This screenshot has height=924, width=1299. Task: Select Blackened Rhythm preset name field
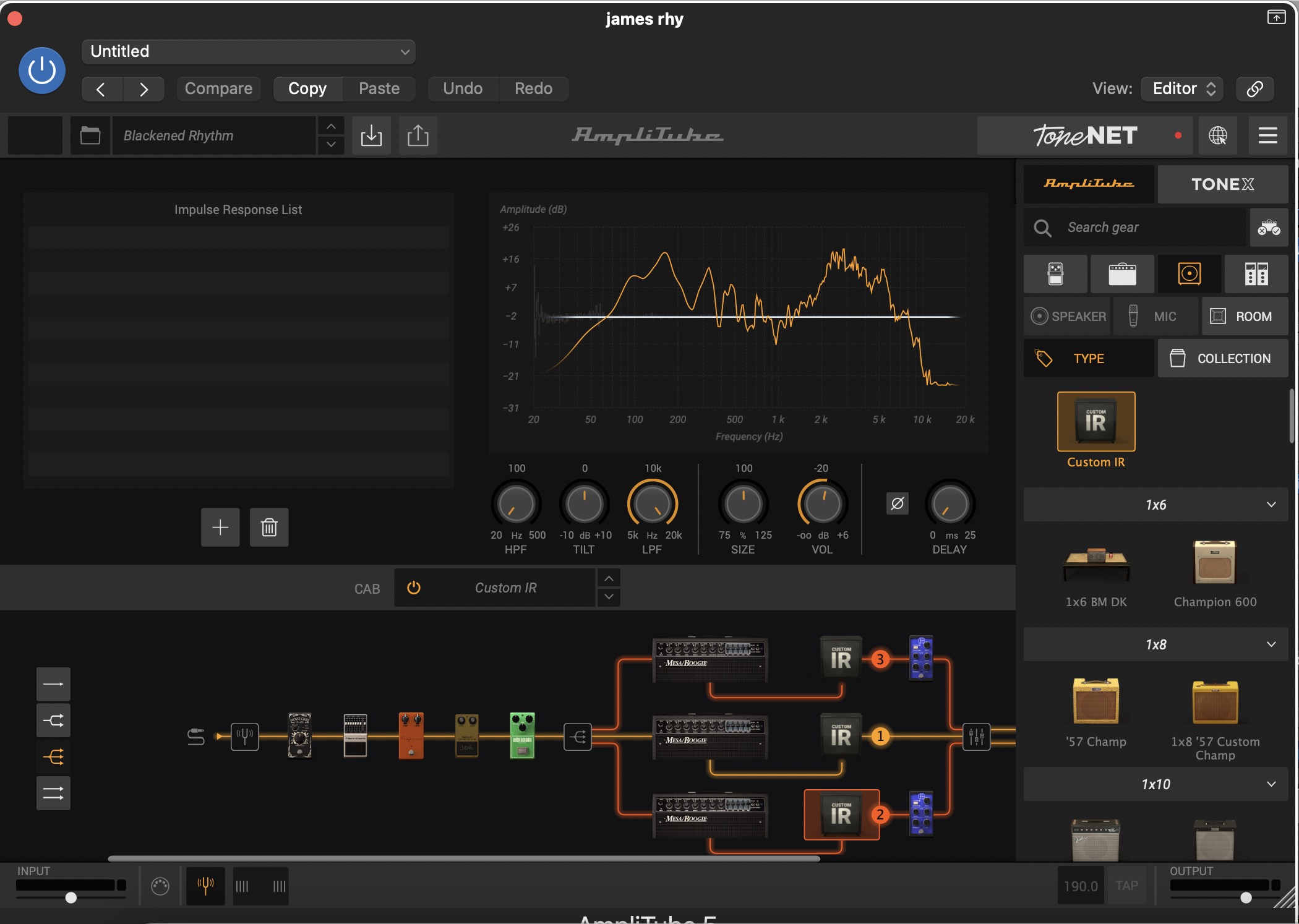coord(213,135)
